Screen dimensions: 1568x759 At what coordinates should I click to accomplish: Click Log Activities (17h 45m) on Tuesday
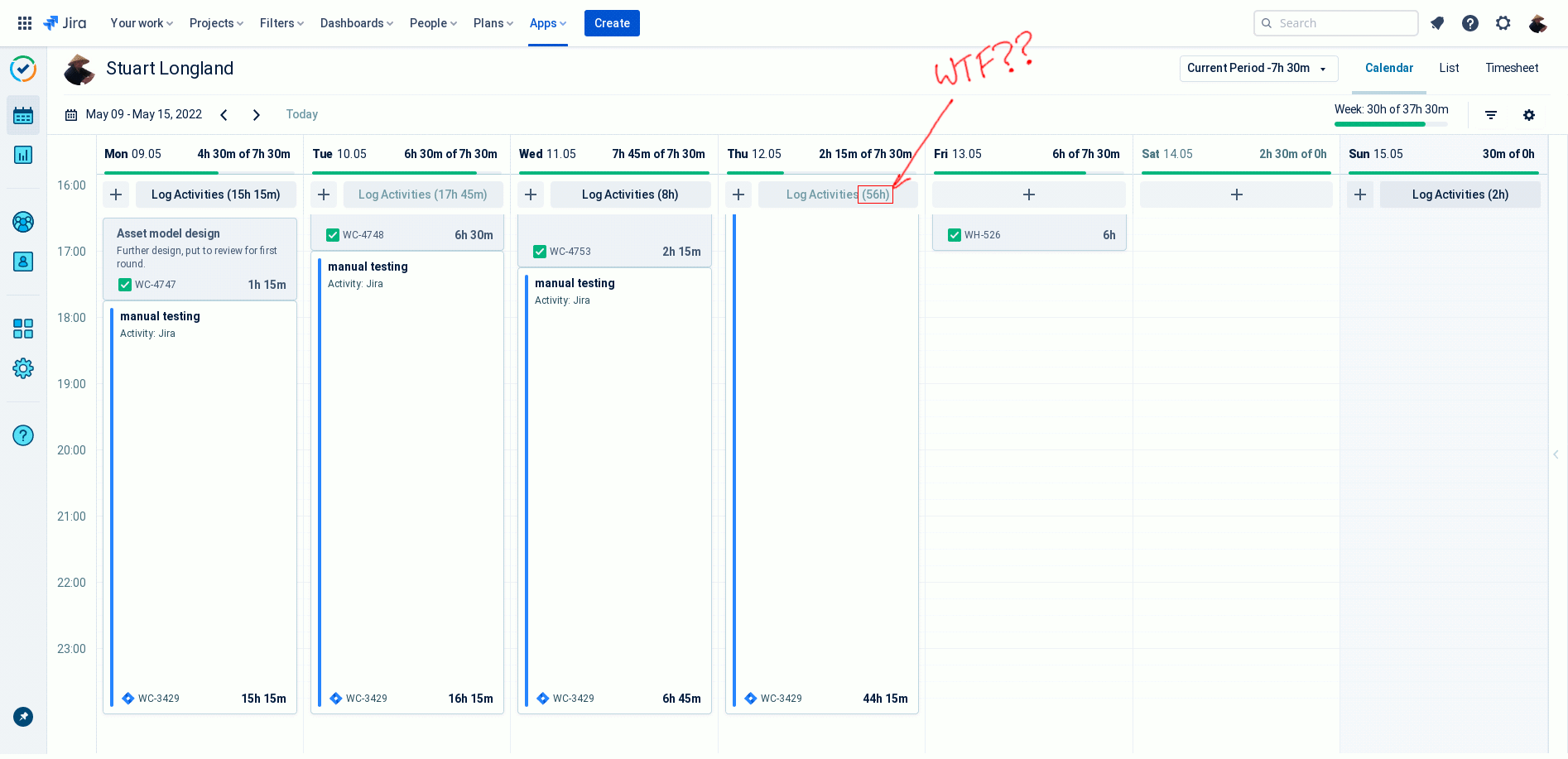coord(423,195)
